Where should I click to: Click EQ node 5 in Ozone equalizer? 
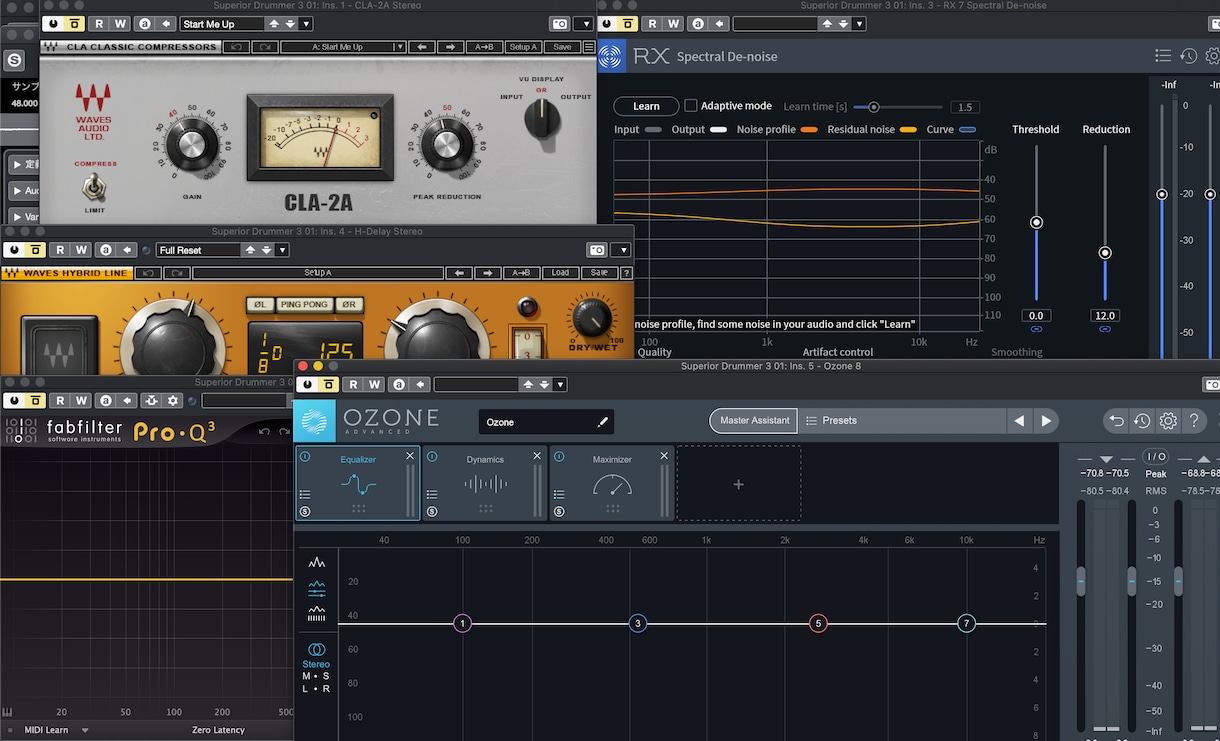(818, 624)
